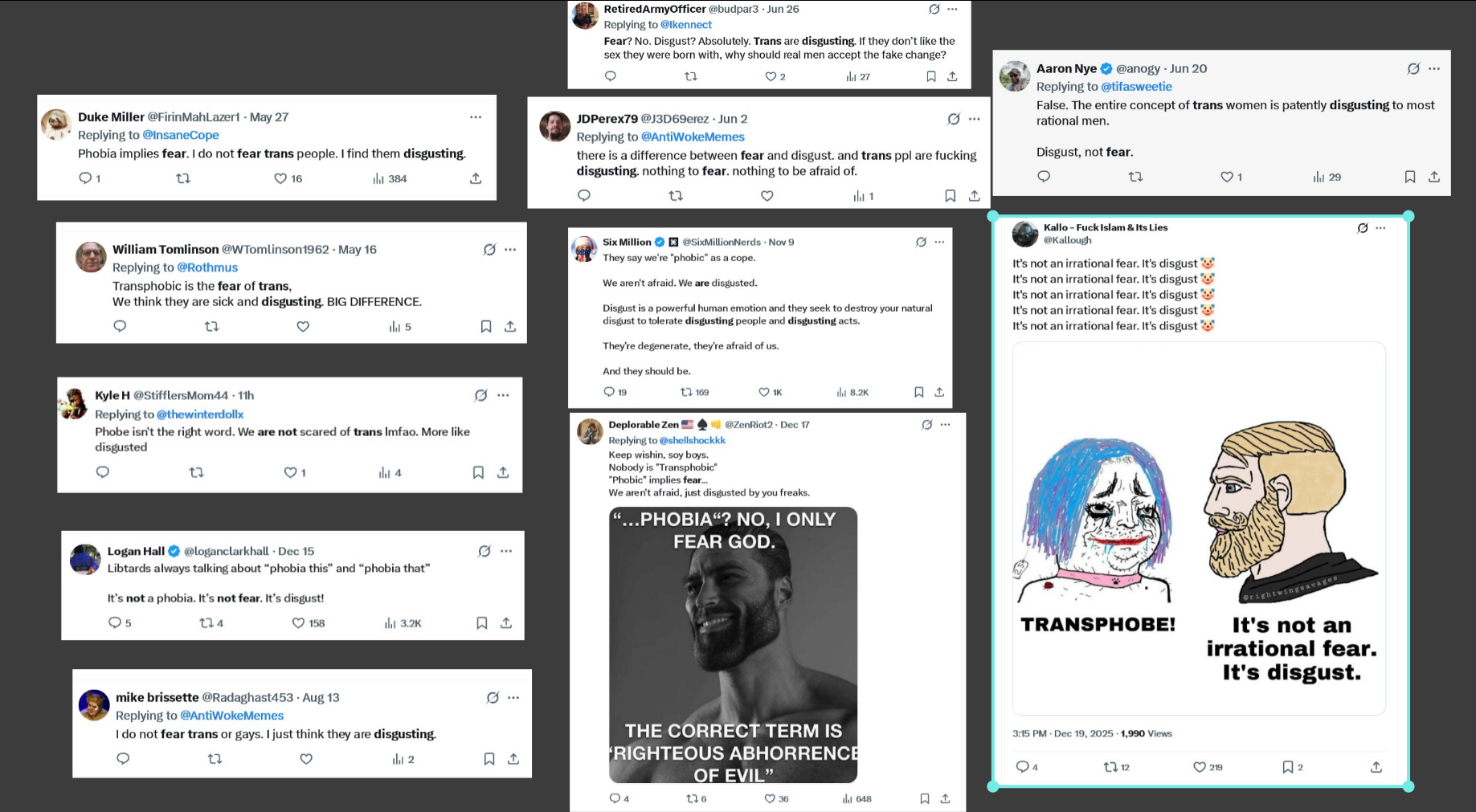Viewport: 1476px width, 812px height.
Task: Expand more options on Kallo's tweet
Action: point(1380,228)
